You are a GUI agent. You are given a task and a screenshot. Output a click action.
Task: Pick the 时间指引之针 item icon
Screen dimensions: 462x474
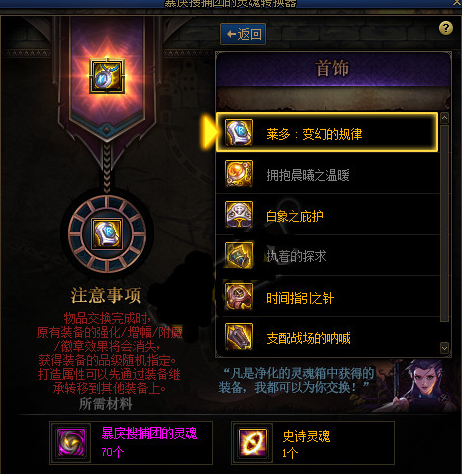(239, 296)
